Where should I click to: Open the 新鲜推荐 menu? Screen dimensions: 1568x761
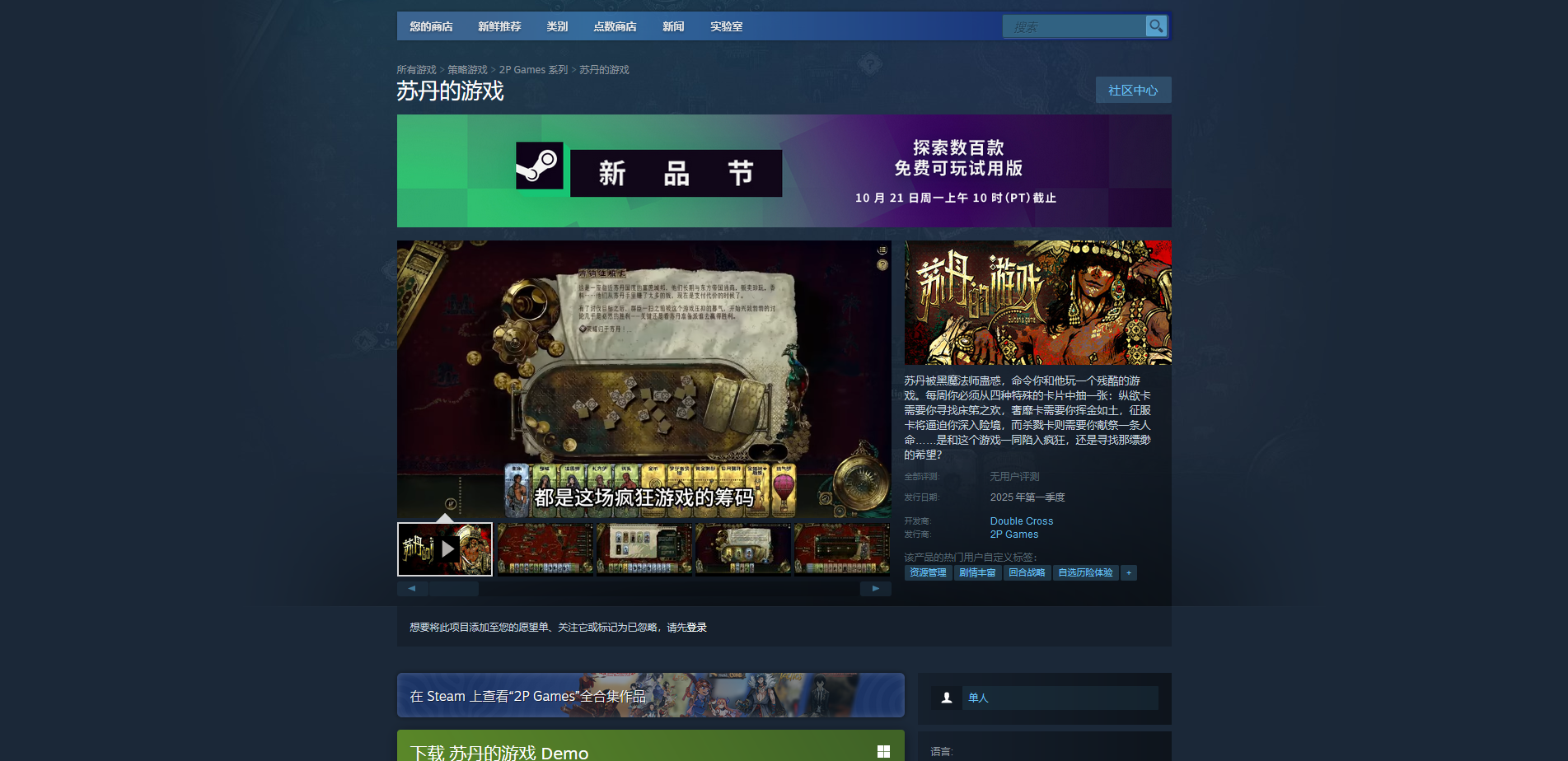(x=499, y=26)
